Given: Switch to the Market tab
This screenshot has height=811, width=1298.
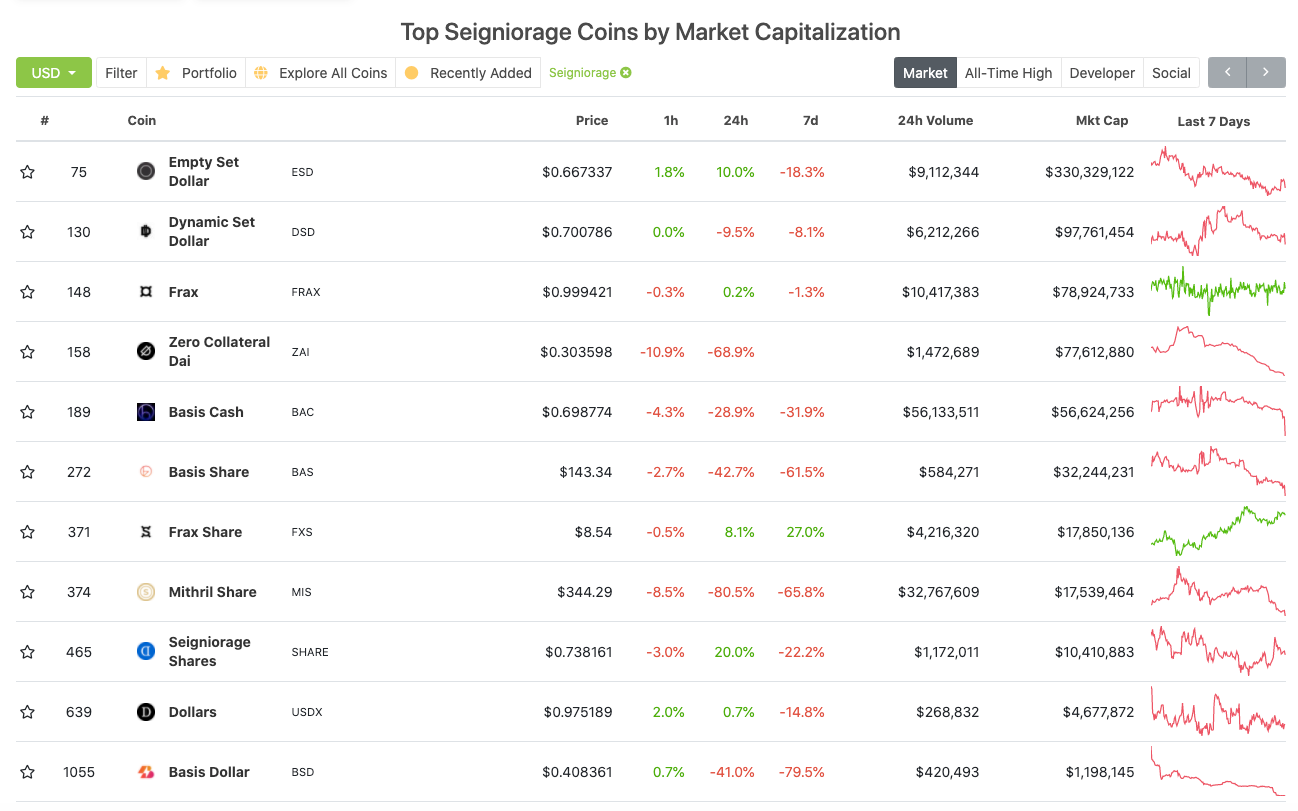Looking at the screenshot, I should 925,73.
